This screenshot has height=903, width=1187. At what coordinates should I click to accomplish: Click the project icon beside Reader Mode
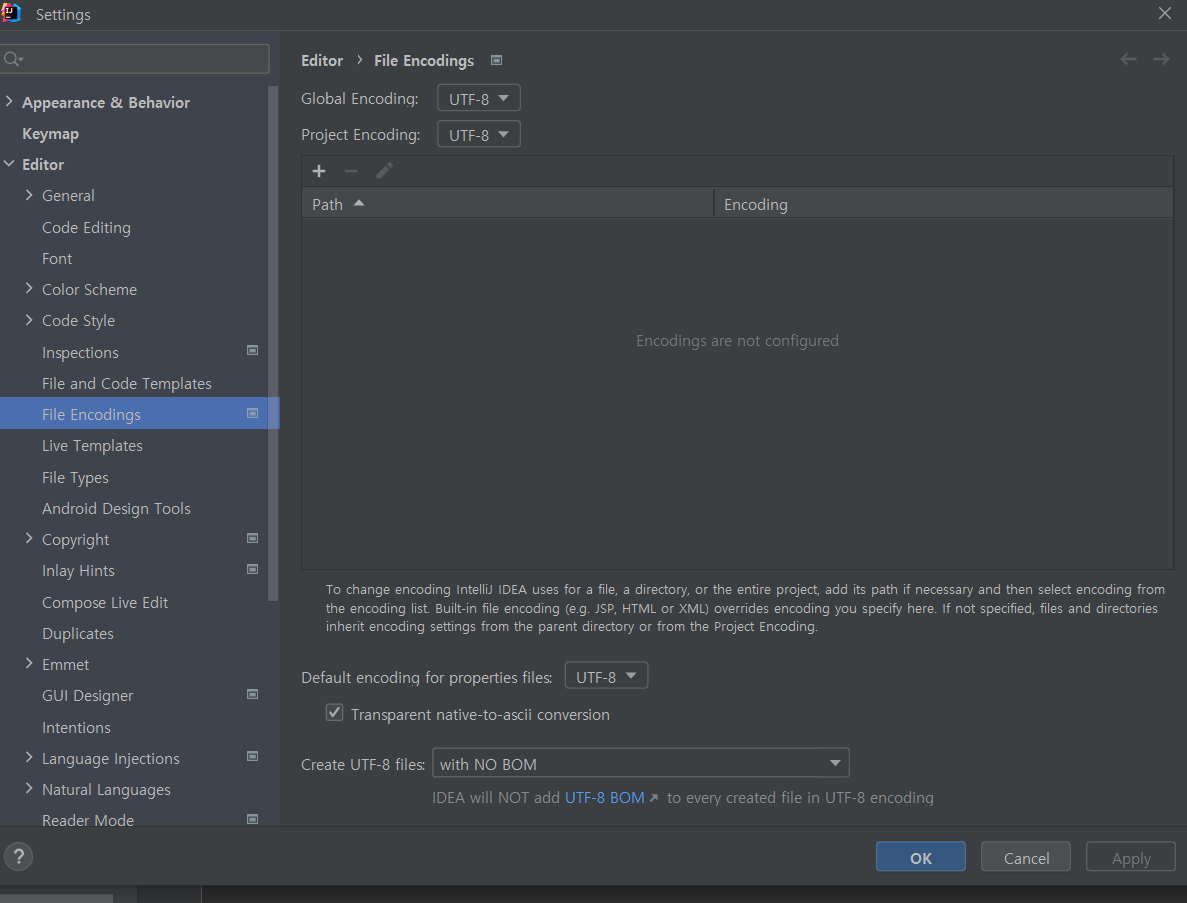[253, 819]
